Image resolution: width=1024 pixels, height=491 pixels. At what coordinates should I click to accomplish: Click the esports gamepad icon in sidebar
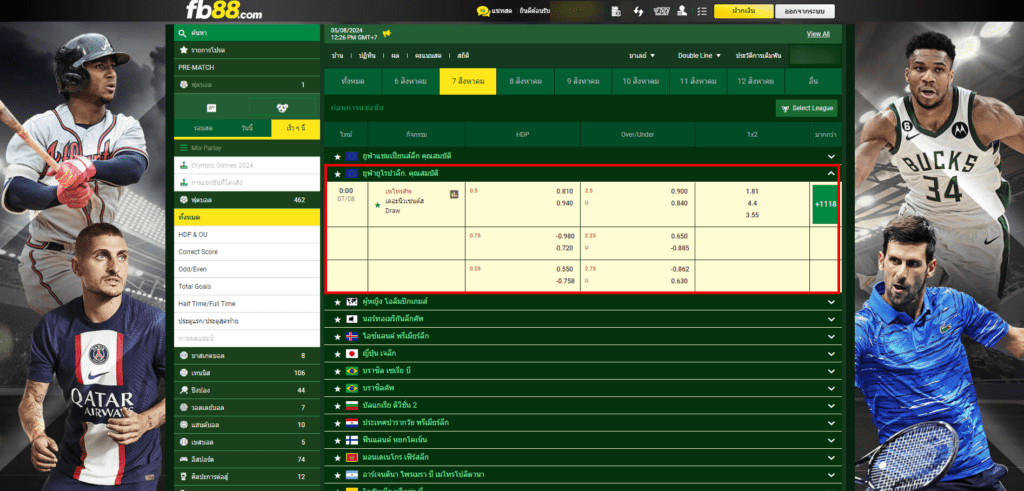tap(184, 460)
